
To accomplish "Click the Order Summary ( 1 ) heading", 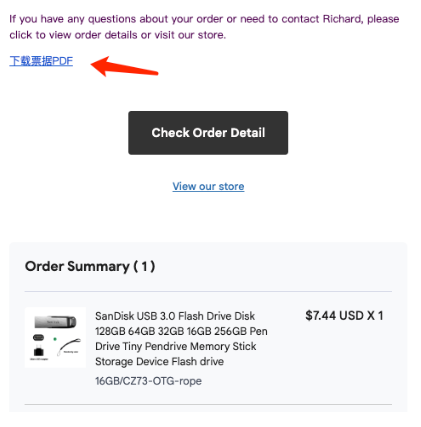I will click(90, 266).
